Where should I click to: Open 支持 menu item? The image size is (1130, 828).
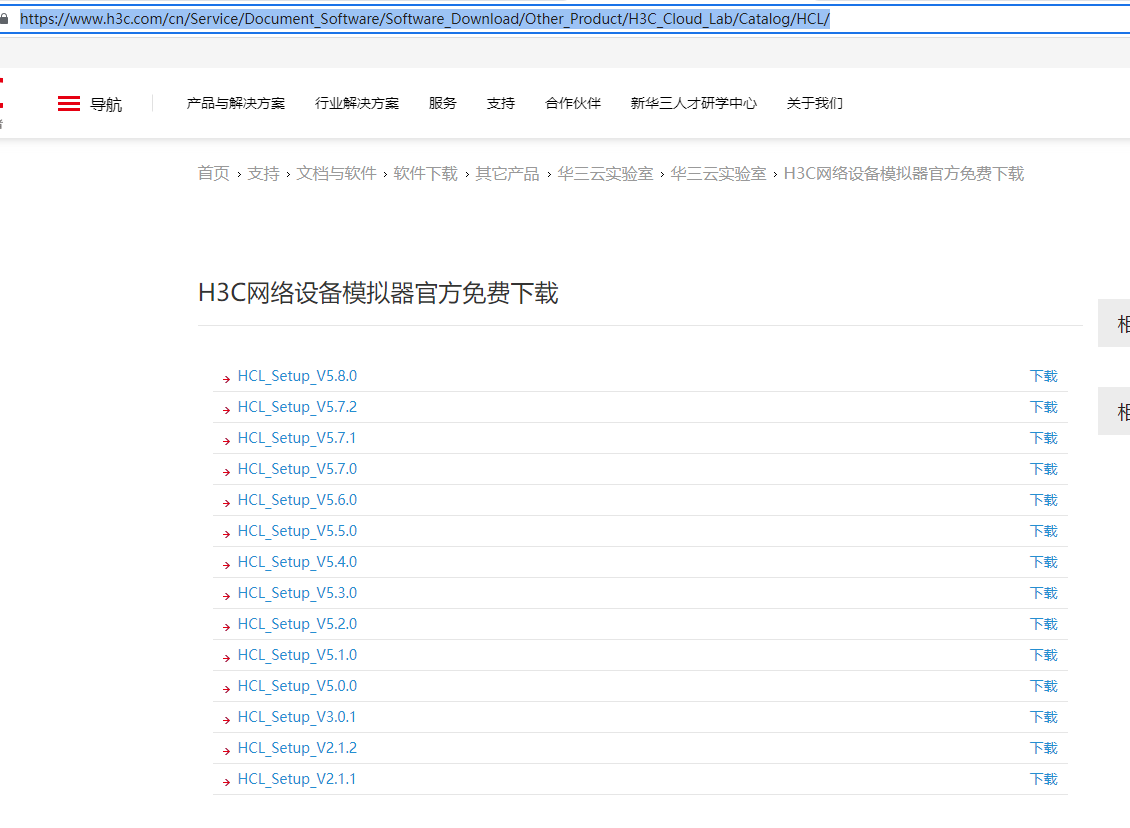(x=501, y=103)
